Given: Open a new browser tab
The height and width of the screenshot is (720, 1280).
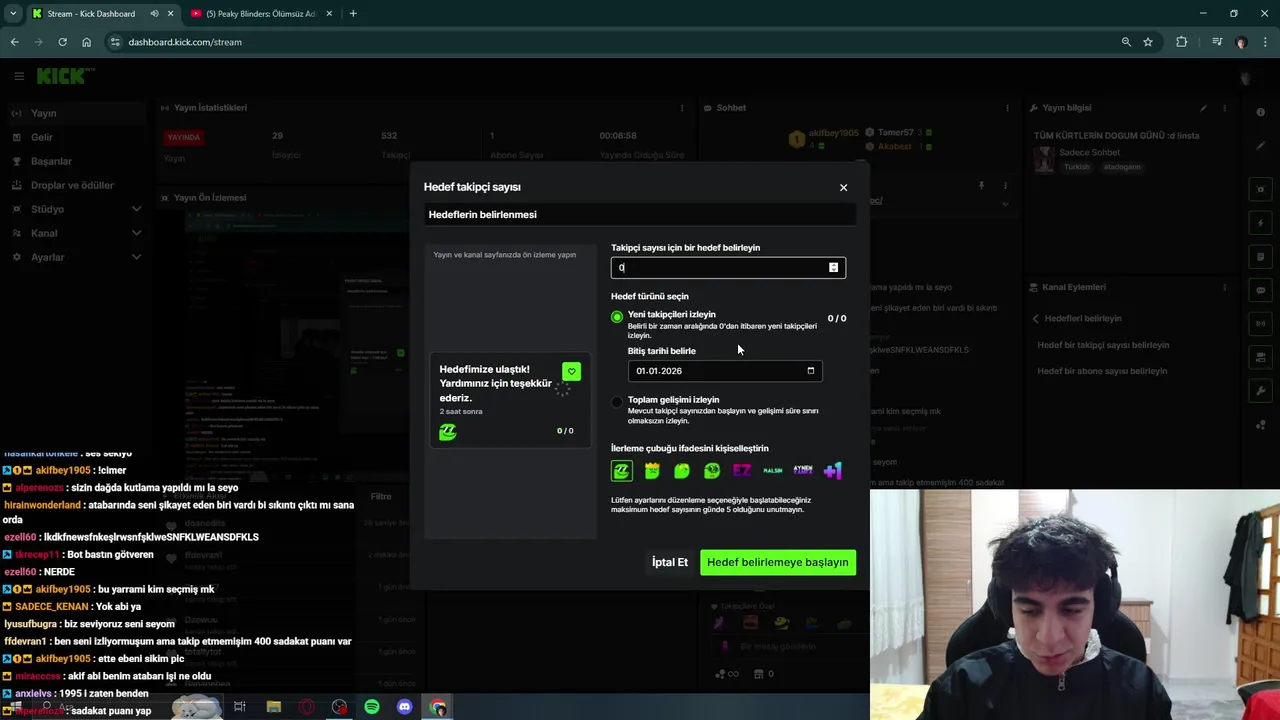Looking at the screenshot, I should tap(353, 14).
